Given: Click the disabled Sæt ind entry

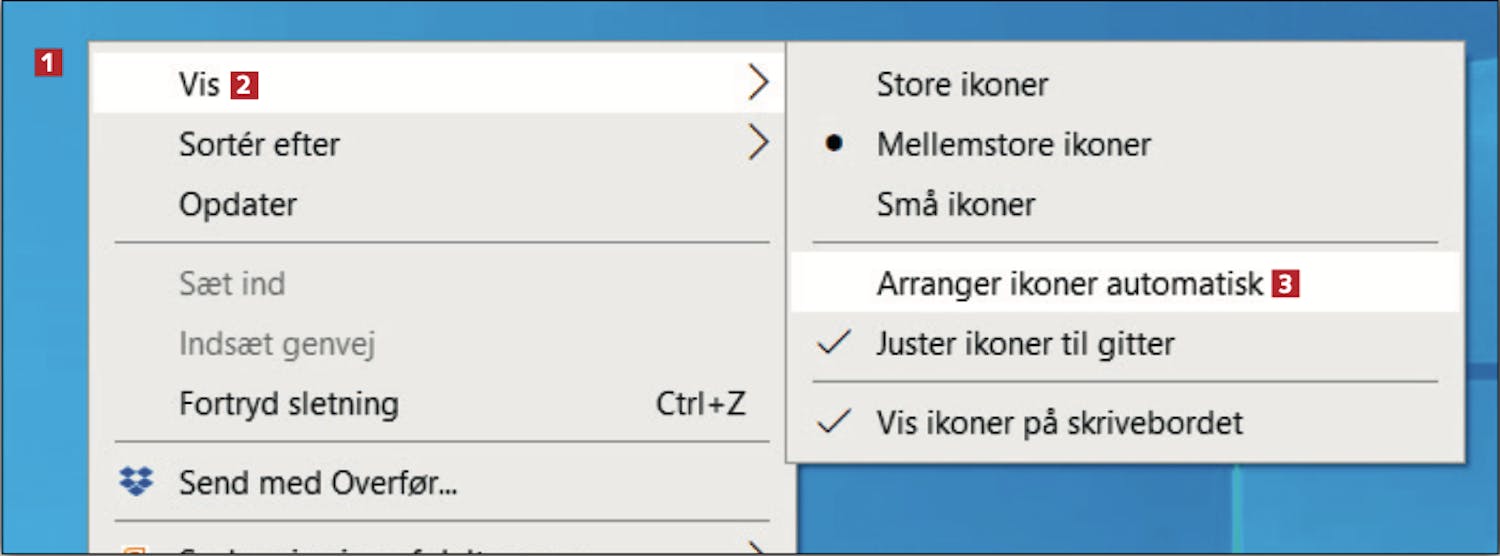Looking at the screenshot, I should click(438, 284).
